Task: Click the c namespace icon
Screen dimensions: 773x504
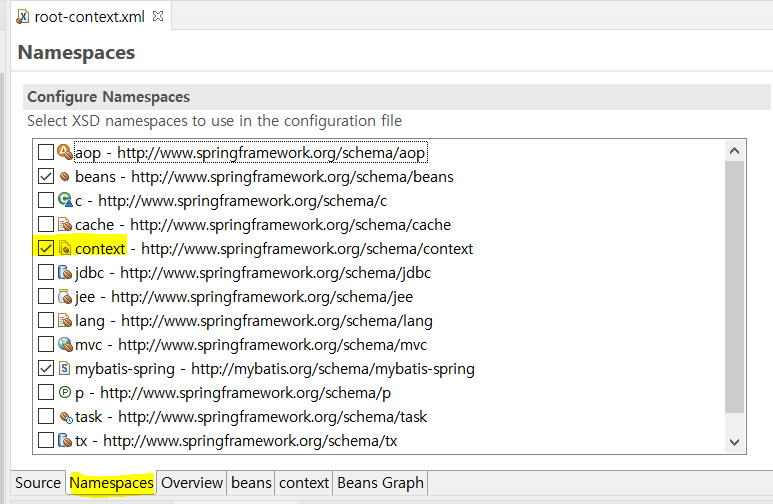Action: tap(65, 200)
